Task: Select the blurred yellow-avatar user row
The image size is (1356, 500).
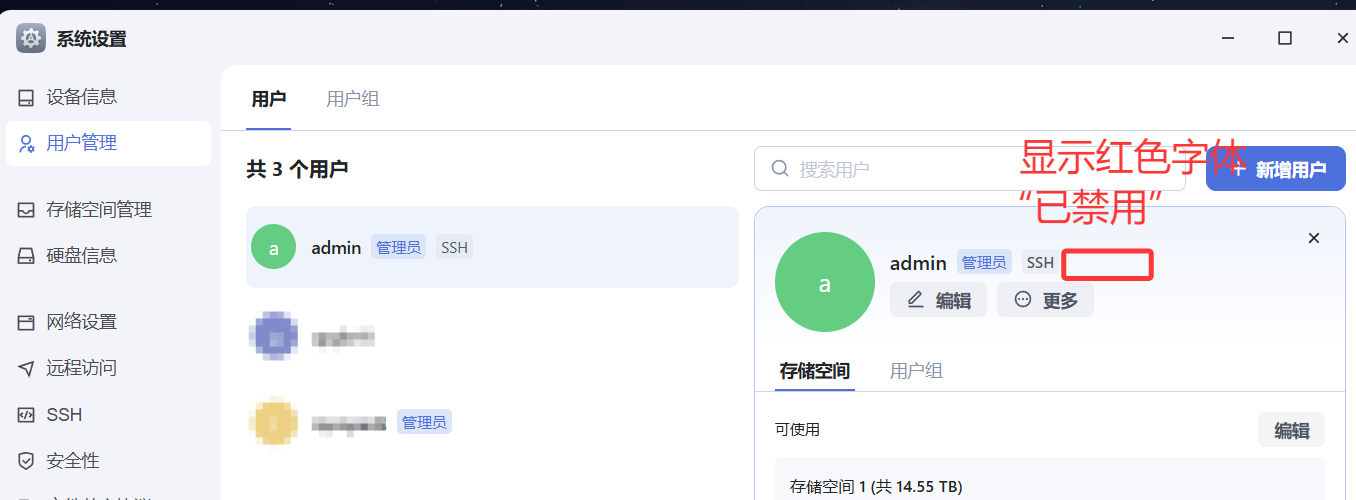Action: coord(492,422)
